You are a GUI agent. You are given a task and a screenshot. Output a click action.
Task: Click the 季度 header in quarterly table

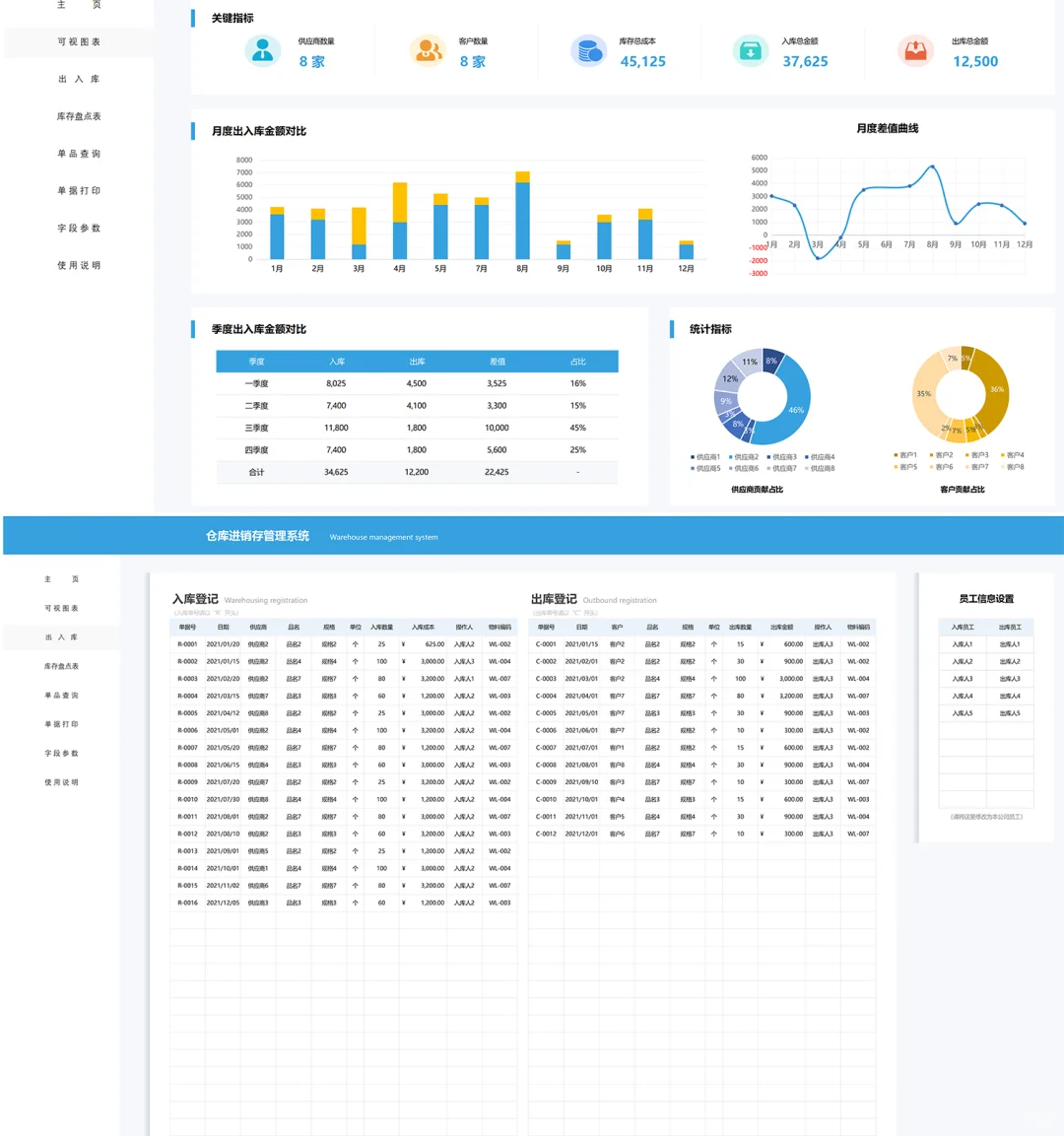(256, 362)
